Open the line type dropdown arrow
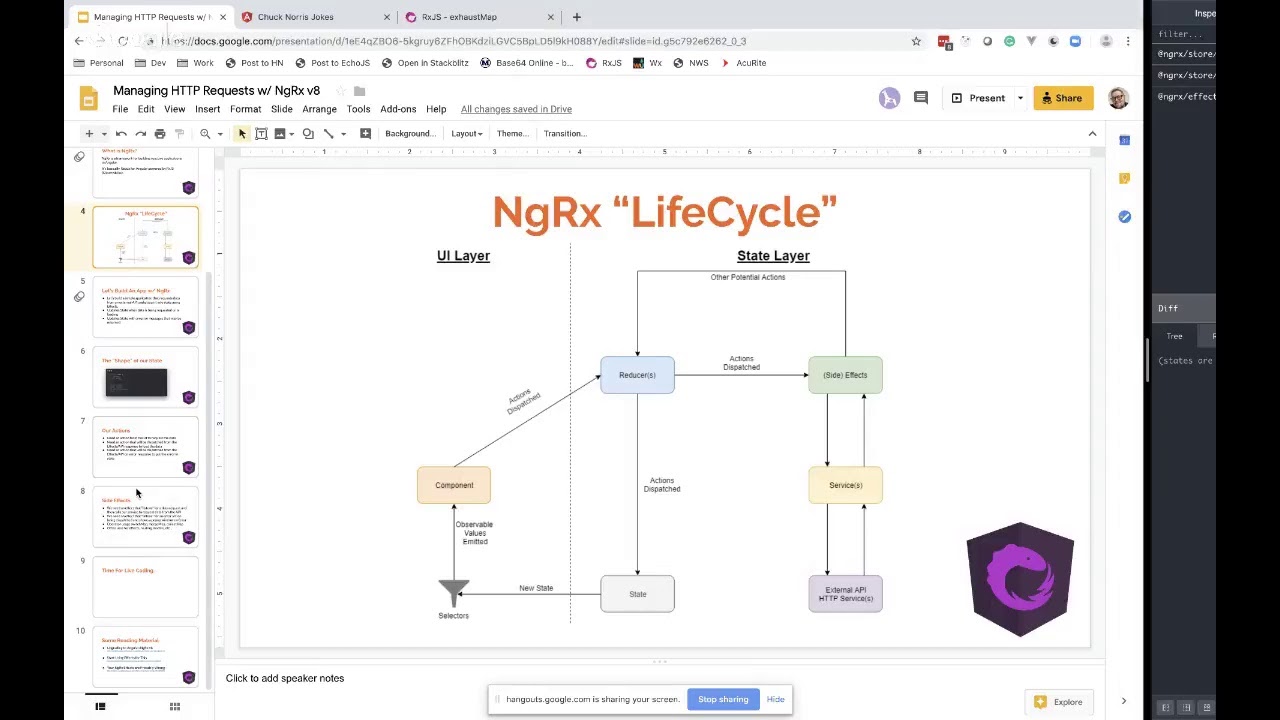The image size is (1280, 720). tap(343, 134)
